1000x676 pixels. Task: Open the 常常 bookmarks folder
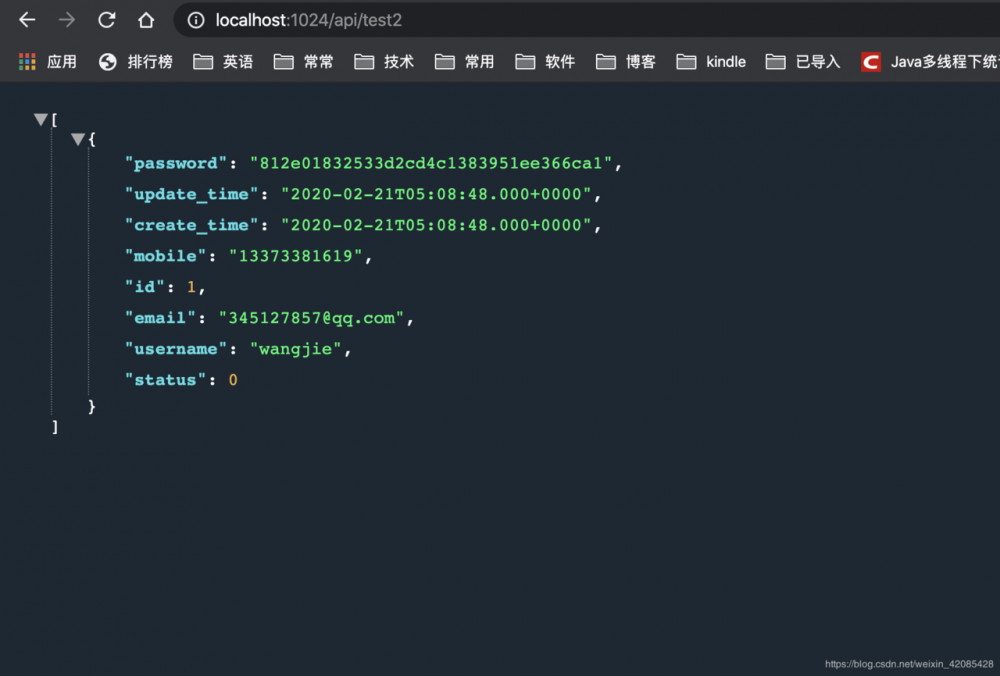pyautogui.click(x=284, y=61)
